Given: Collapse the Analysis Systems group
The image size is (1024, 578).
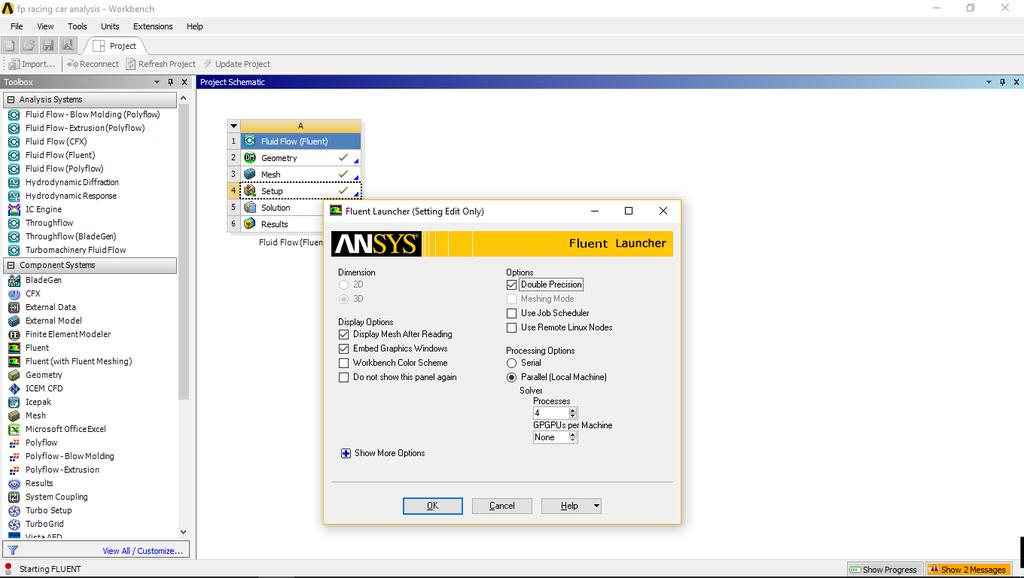Looking at the screenshot, I should click(10, 99).
